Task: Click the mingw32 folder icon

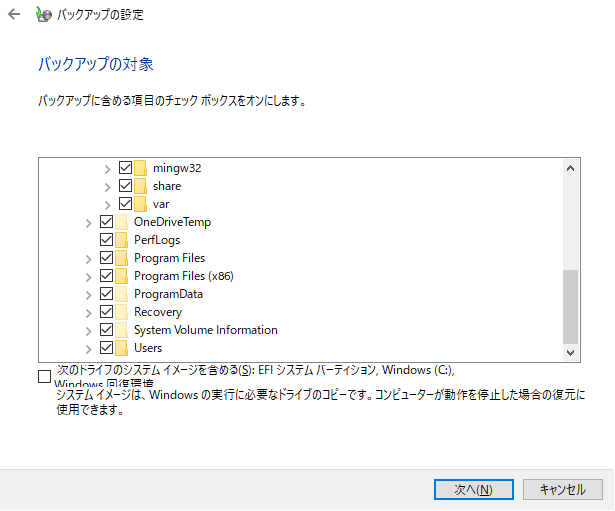Action: point(140,168)
